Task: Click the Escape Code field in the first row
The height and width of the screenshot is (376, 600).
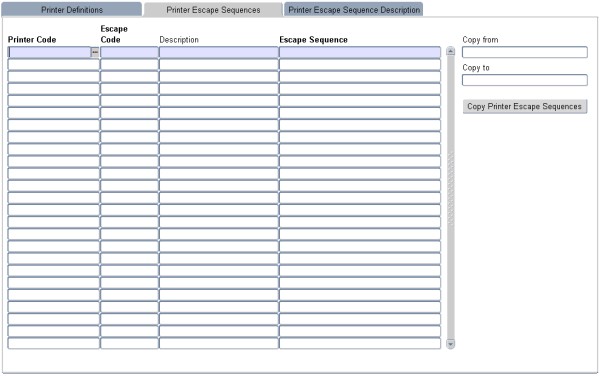Action: (129, 52)
